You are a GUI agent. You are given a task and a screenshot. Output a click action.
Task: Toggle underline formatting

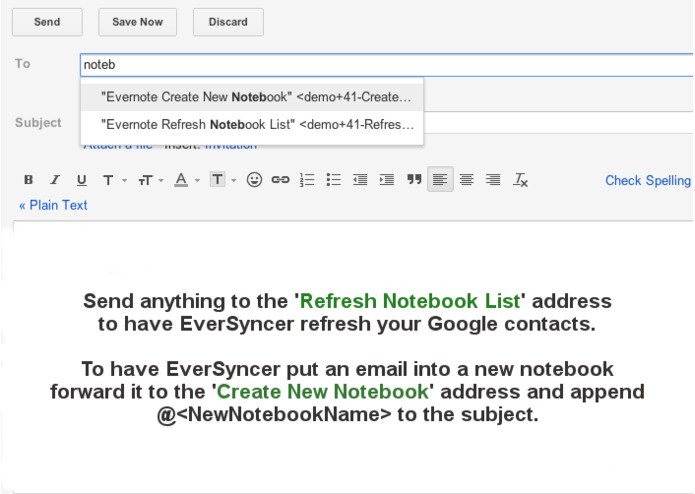click(x=81, y=179)
